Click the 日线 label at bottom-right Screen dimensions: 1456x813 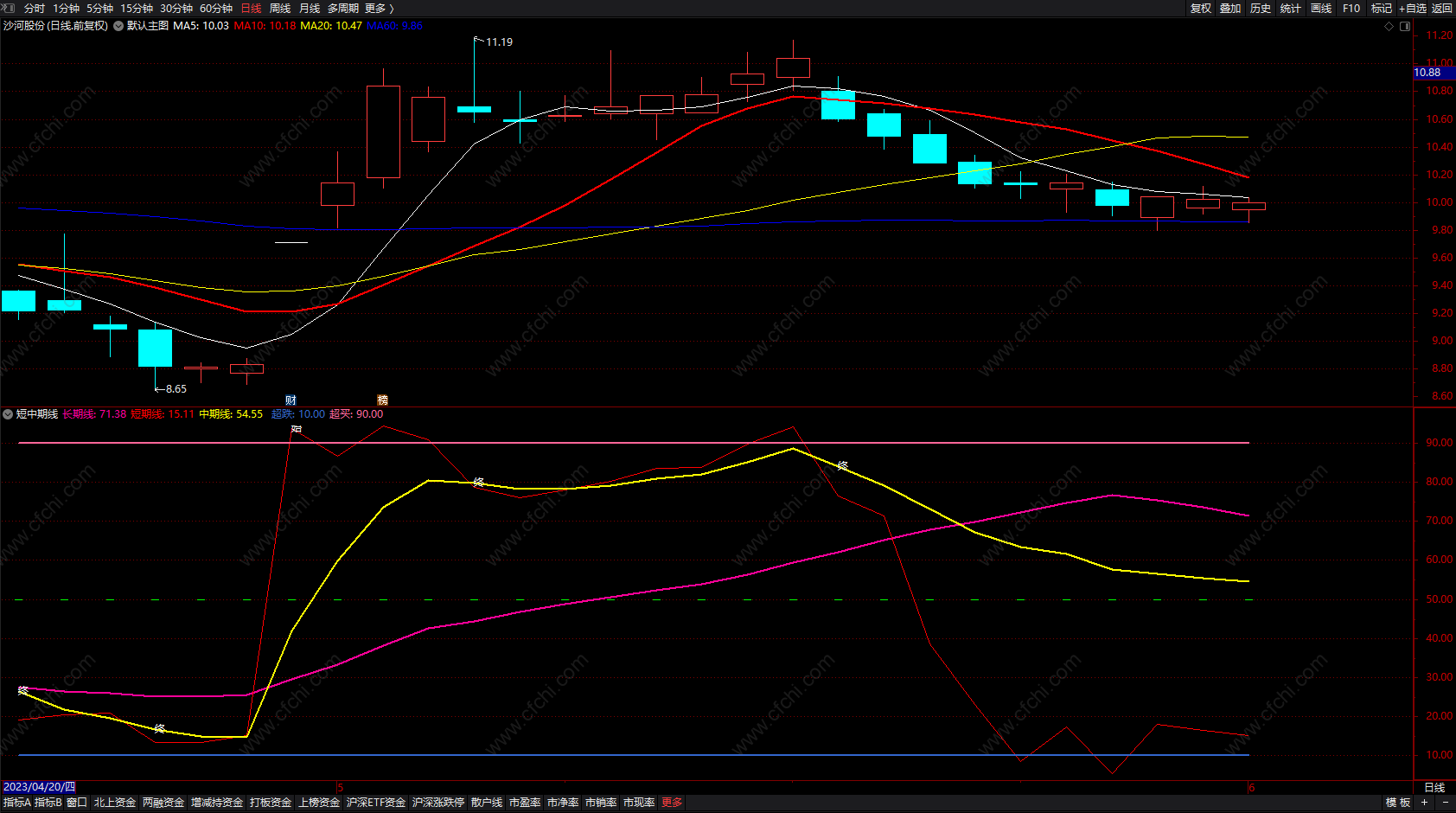pyautogui.click(x=1434, y=787)
